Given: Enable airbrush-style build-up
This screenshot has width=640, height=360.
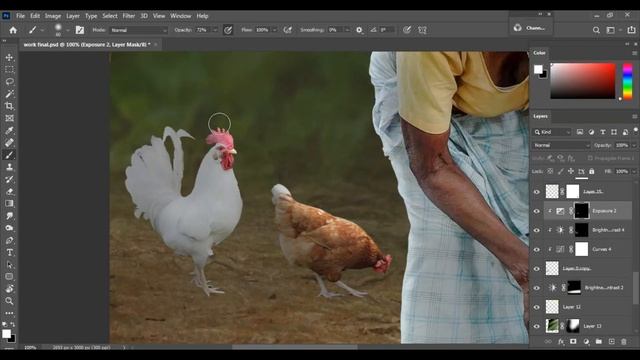Looking at the screenshot, I should (288, 30).
